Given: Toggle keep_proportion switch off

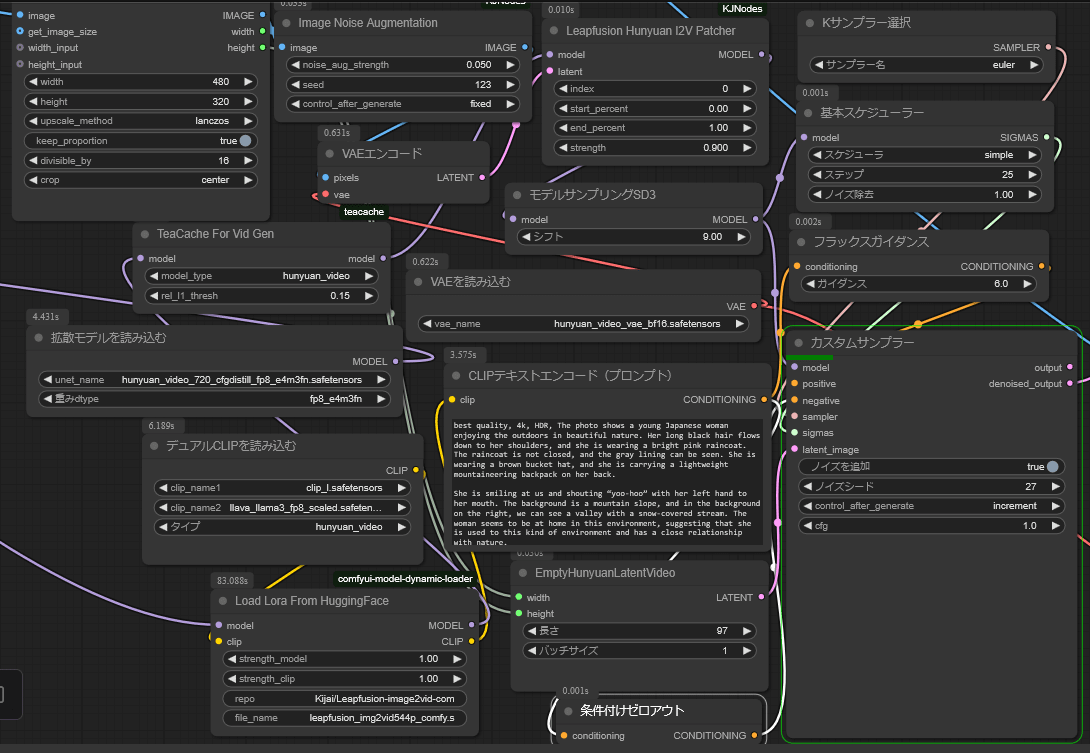Looking at the screenshot, I should coord(245,140).
